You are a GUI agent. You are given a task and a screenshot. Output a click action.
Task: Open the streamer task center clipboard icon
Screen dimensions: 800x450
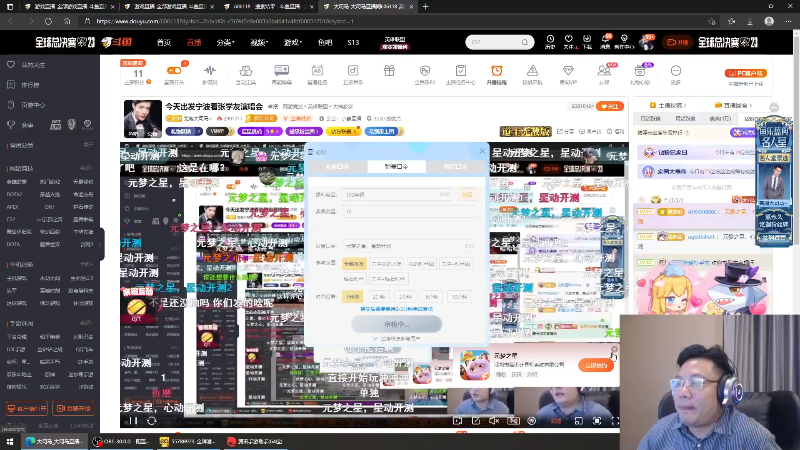point(461,71)
